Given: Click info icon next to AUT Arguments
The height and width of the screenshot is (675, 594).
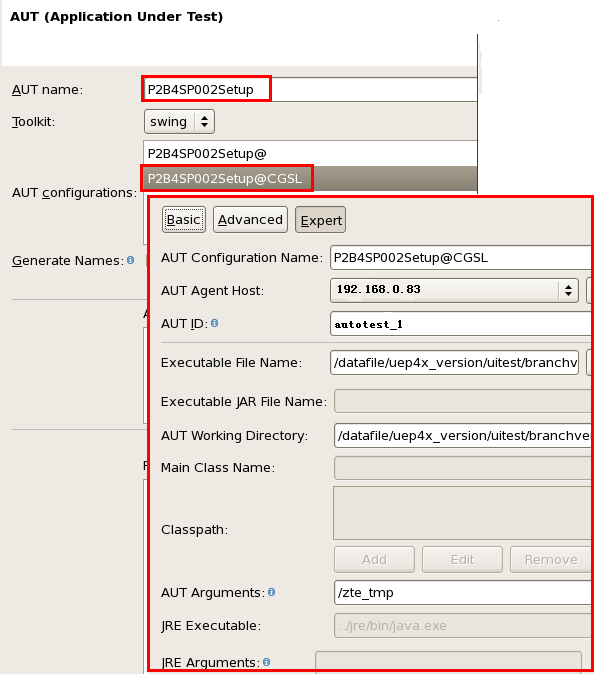Looking at the screenshot, I should 272,592.
